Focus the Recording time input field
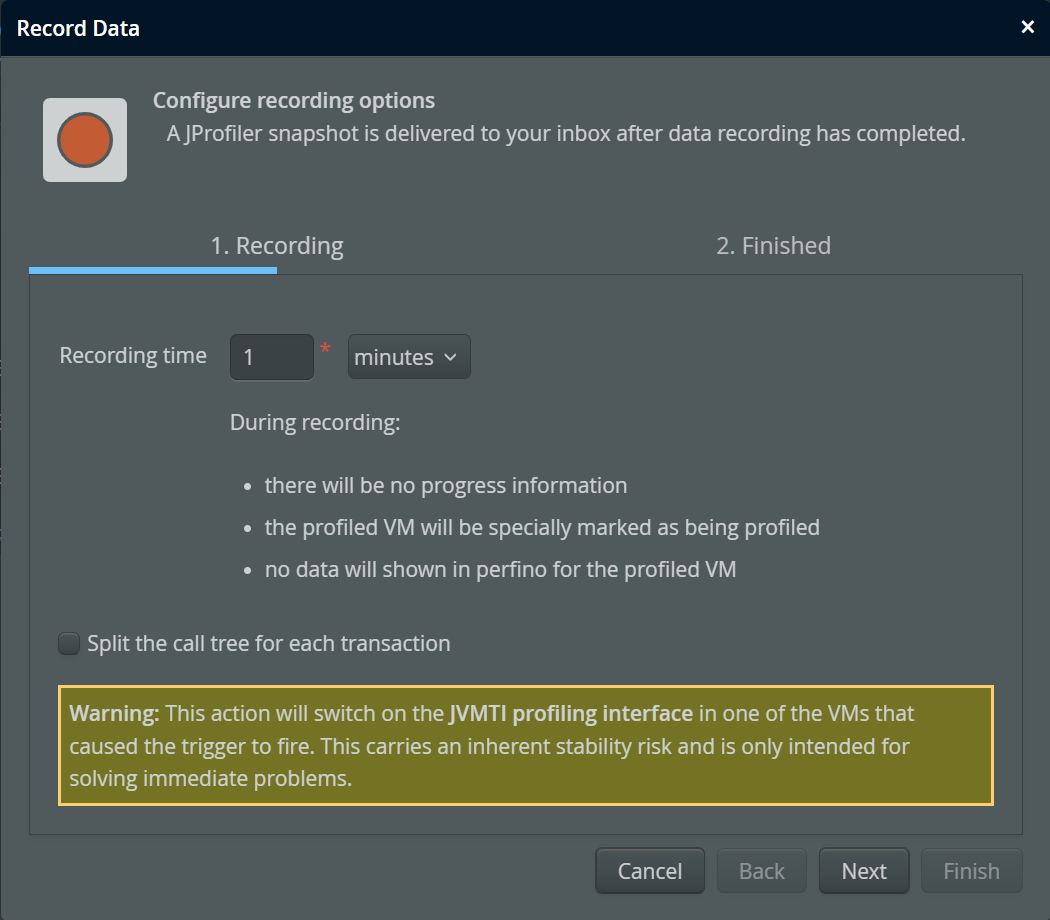The image size is (1050, 920). (x=271, y=357)
